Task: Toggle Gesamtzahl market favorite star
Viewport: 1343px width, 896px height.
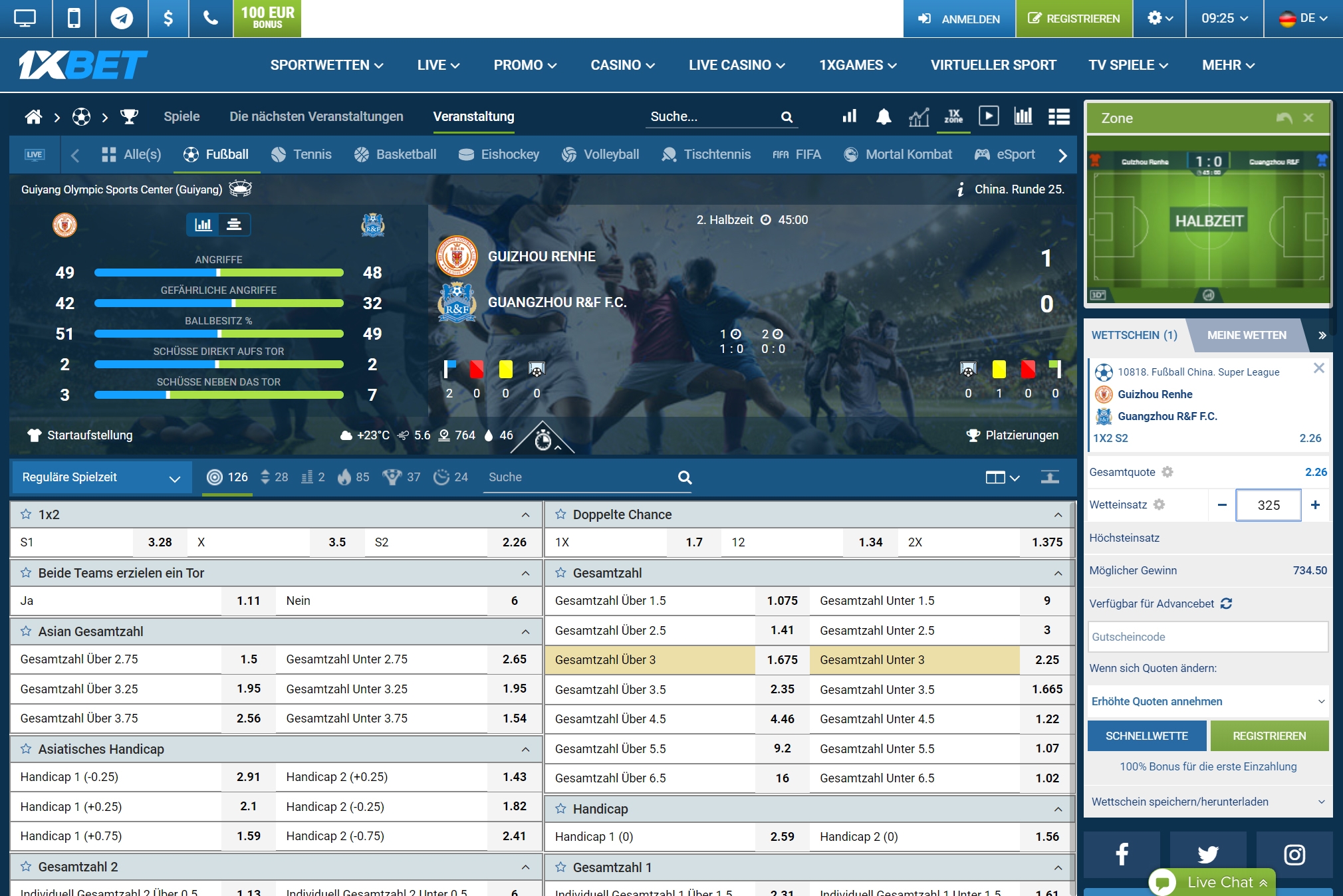Action: click(560, 573)
